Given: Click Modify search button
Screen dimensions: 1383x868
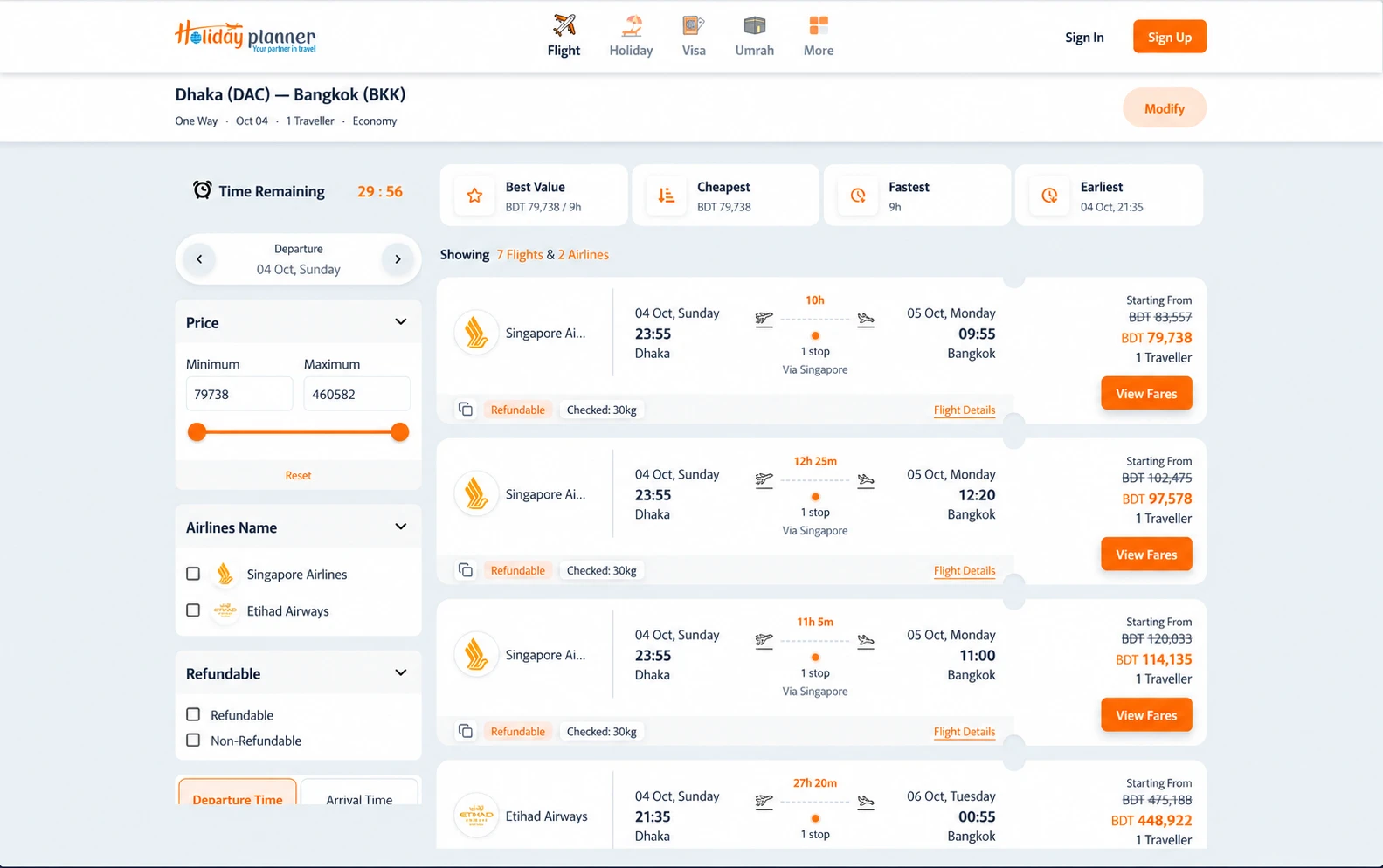Looking at the screenshot, I should point(1165,108).
